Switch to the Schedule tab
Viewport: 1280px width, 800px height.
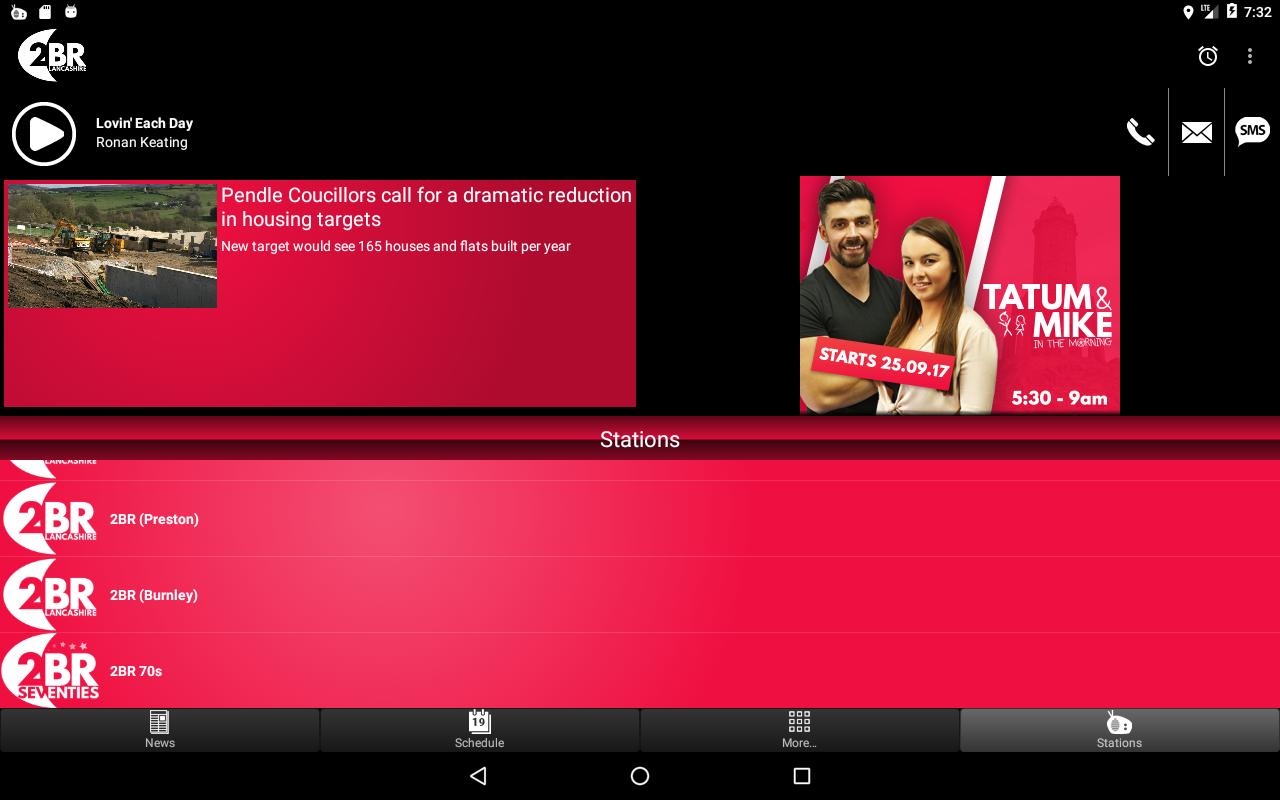(480, 730)
